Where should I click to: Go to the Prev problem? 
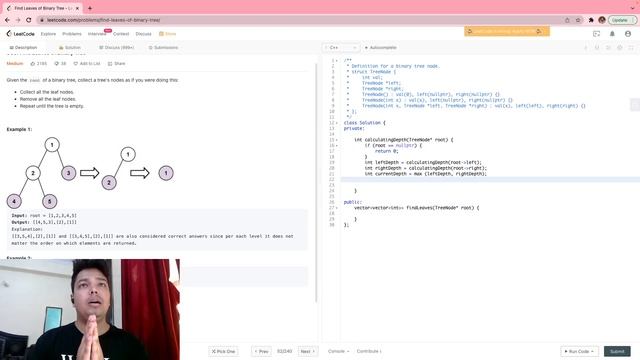coord(261,351)
